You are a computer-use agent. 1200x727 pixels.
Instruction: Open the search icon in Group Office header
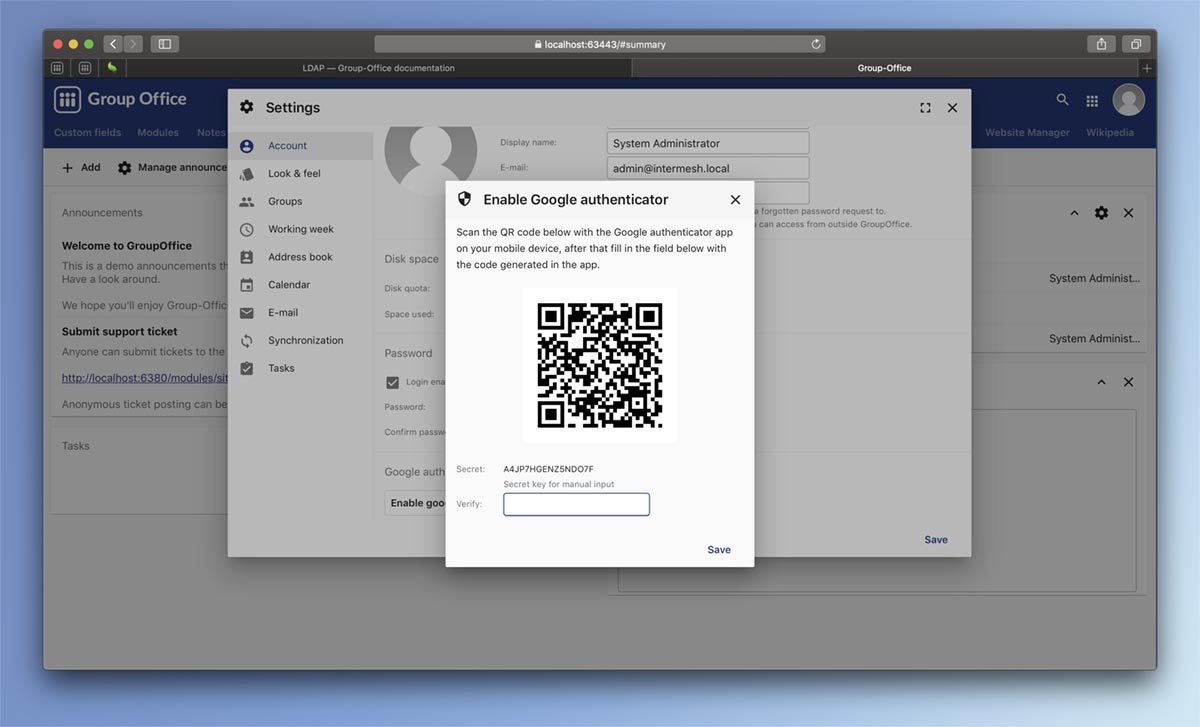click(x=1063, y=100)
